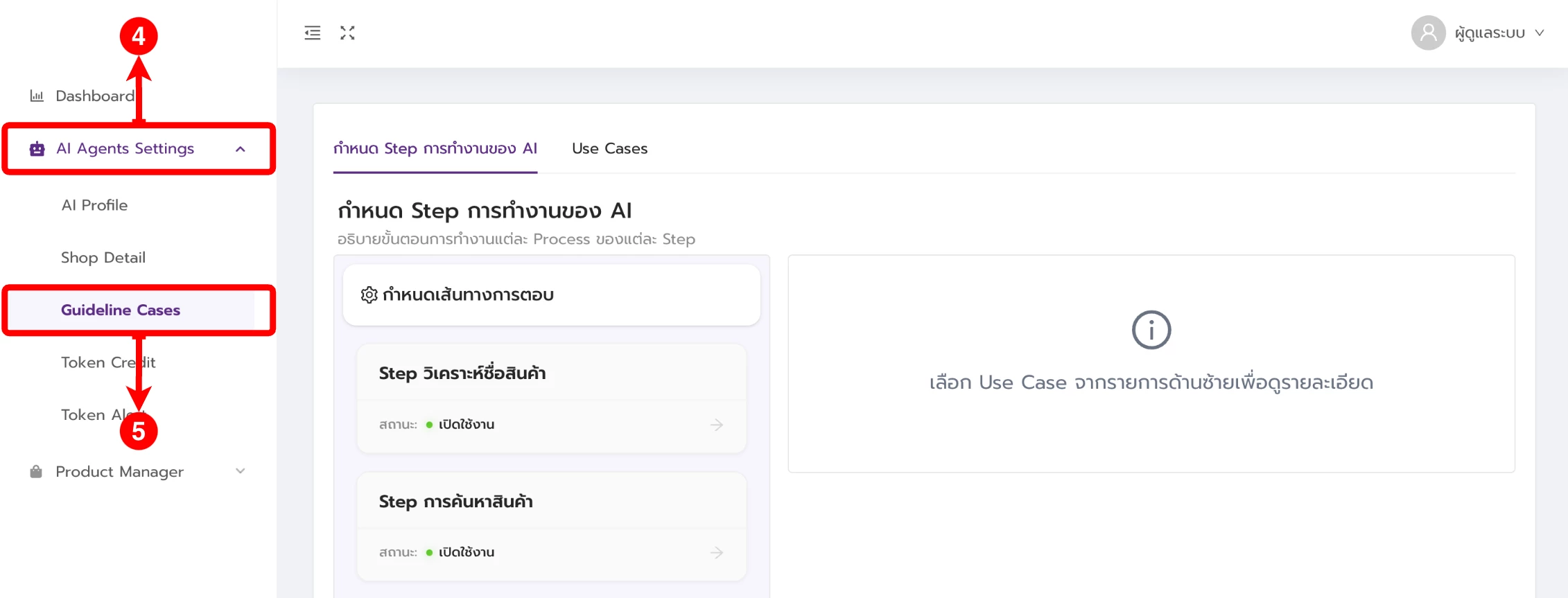
Task: Click the info circle icon in detail panel
Action: [1151, 330]
